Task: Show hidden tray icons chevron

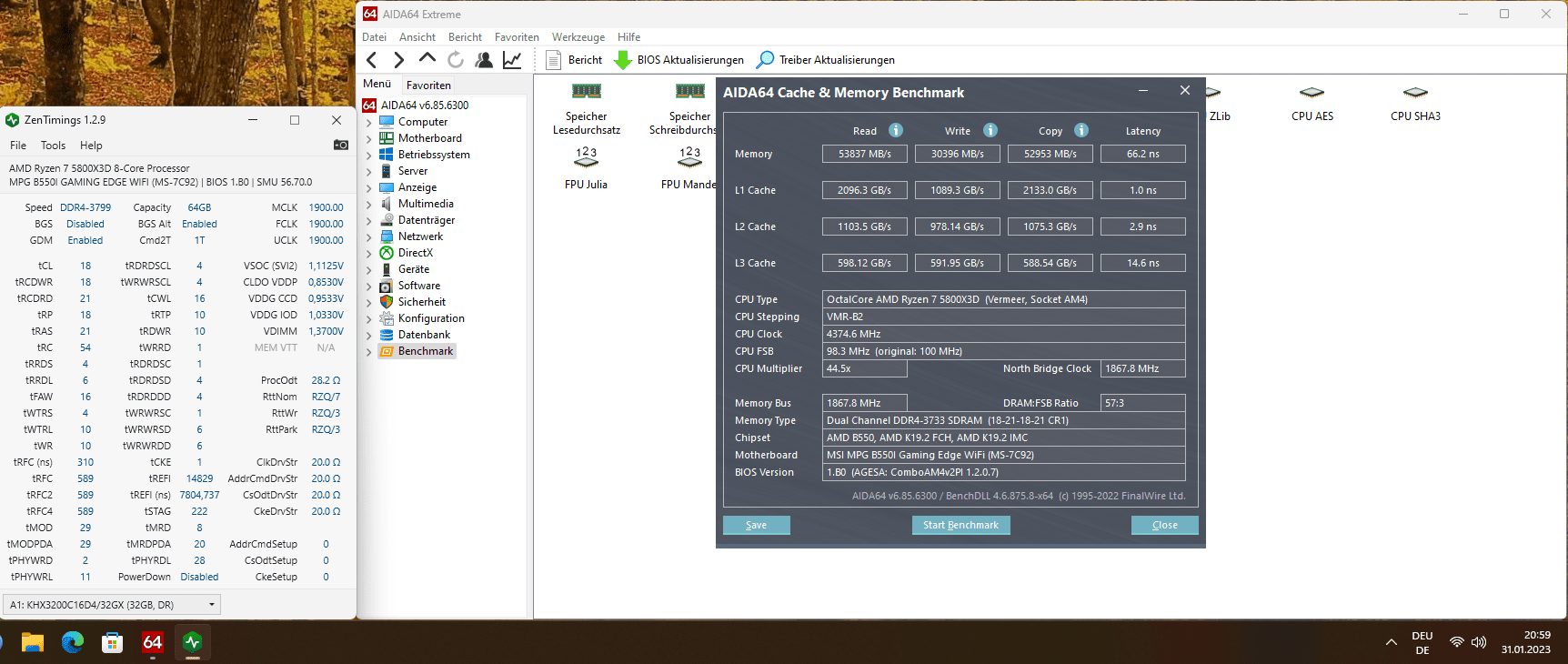Action: click(1392, 642)
